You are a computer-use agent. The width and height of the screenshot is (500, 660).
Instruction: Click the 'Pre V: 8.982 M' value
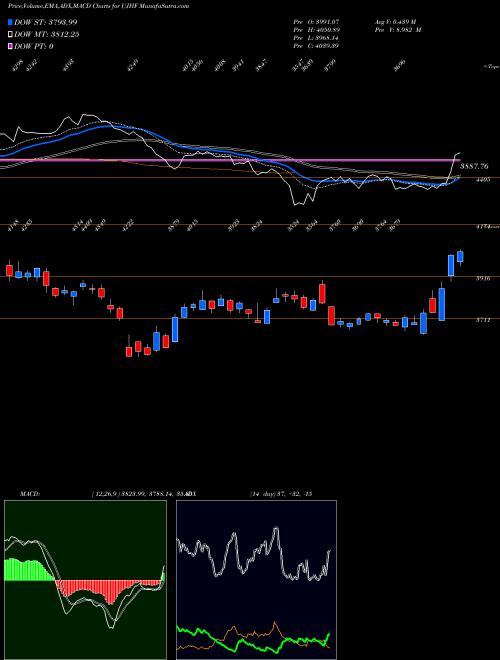coord(397,30)
